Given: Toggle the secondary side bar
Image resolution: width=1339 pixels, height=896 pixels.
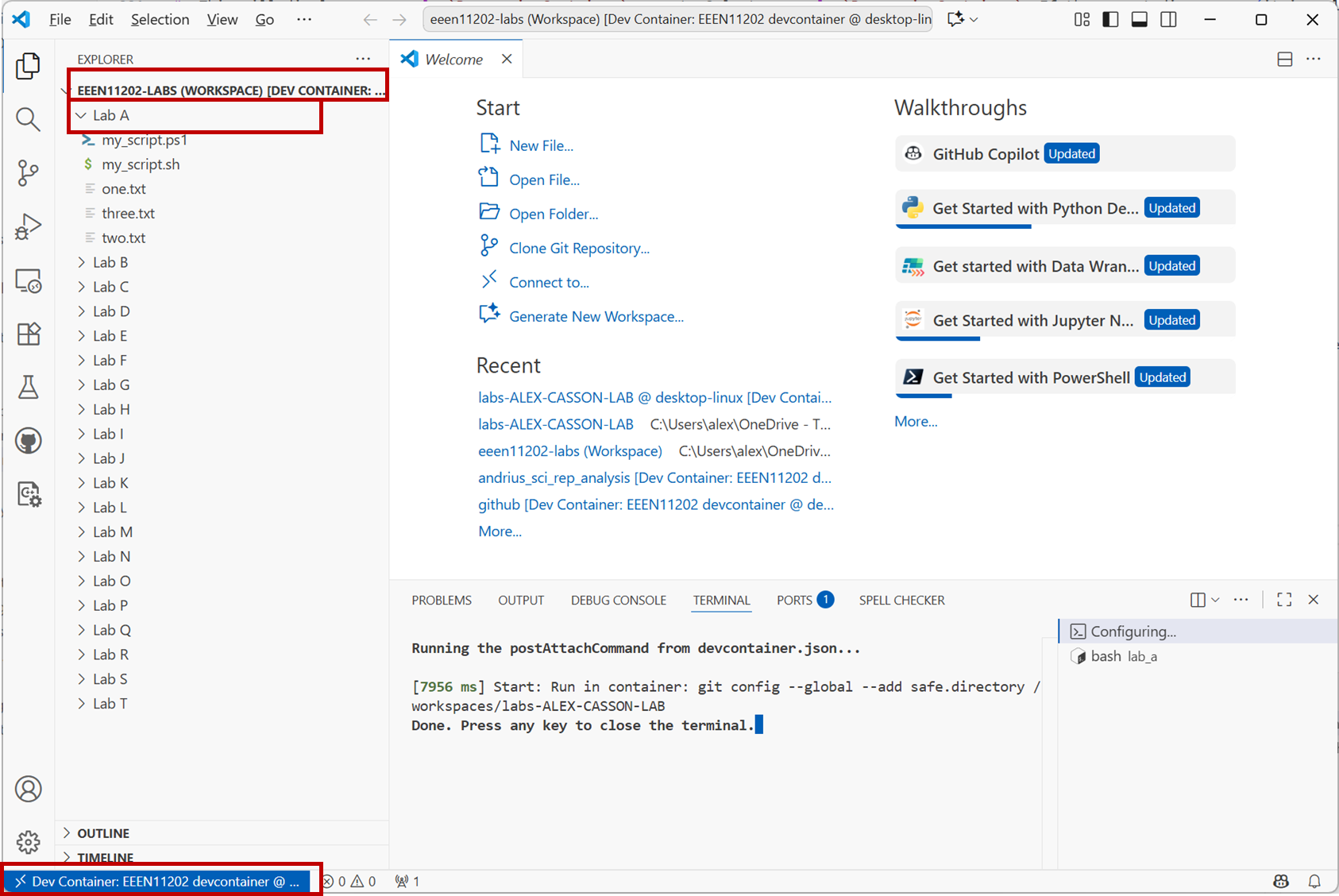Looking at the screenshot, I should tap(1168, 20).
